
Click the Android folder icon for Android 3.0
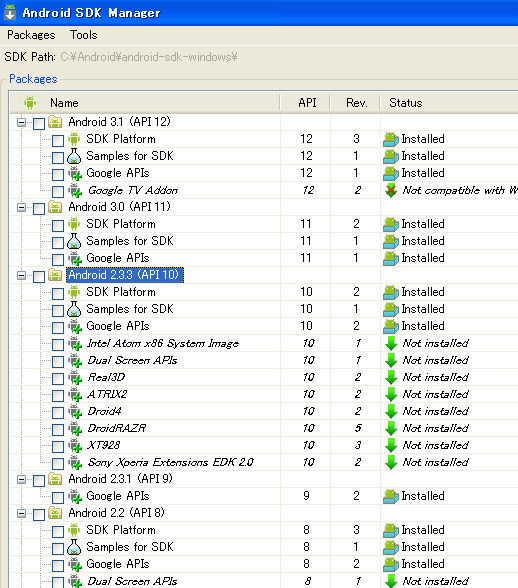pos(55,207)
